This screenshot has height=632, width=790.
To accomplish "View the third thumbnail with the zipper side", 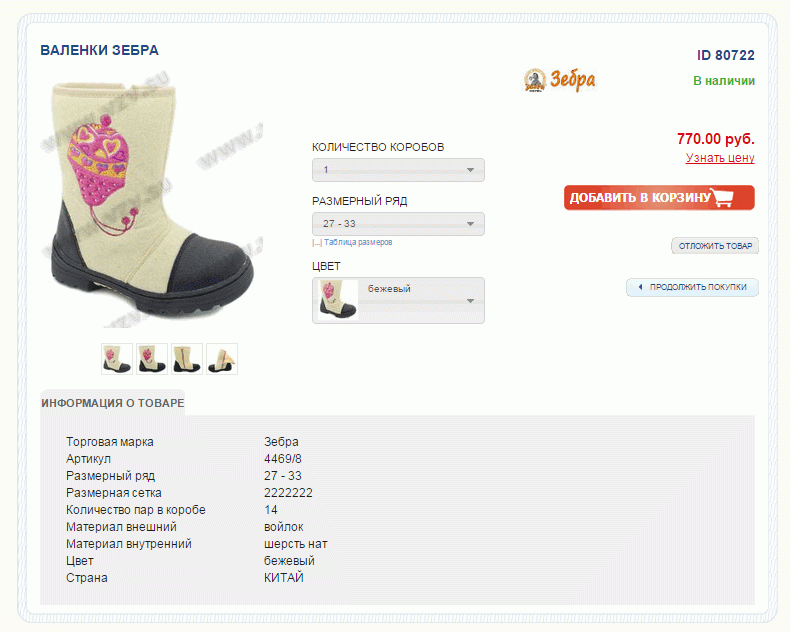I will click(187, 359).
